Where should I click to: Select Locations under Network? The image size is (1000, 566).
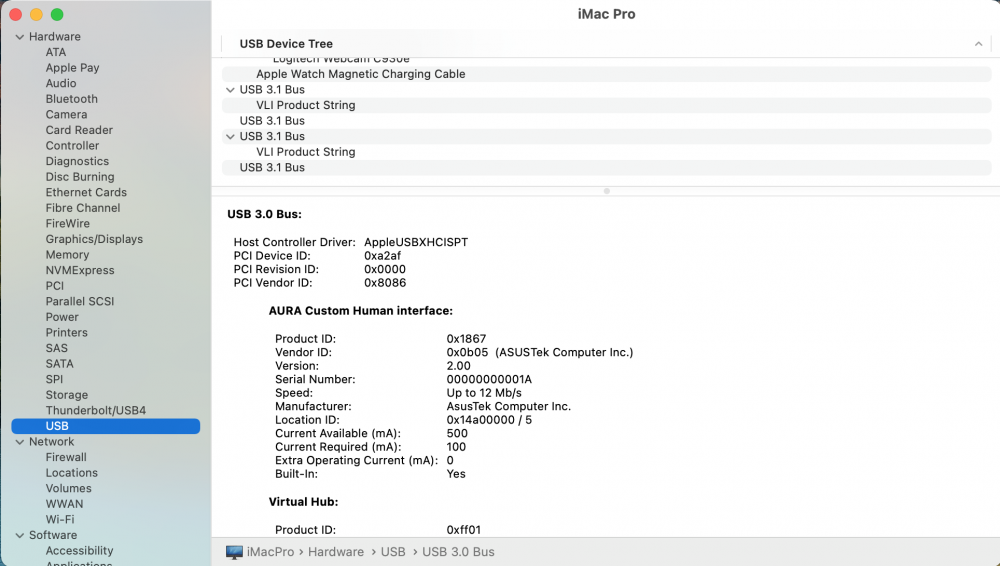tap(71, 473)
